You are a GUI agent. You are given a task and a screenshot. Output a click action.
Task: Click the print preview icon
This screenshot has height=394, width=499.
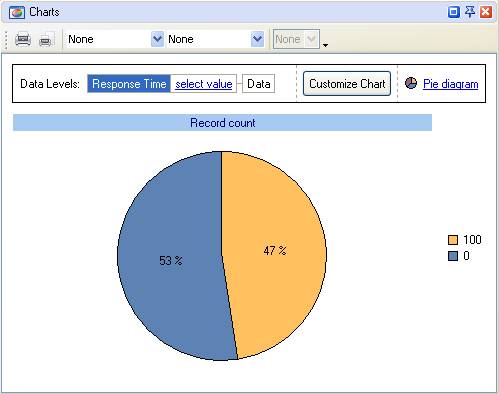[47, 40]
